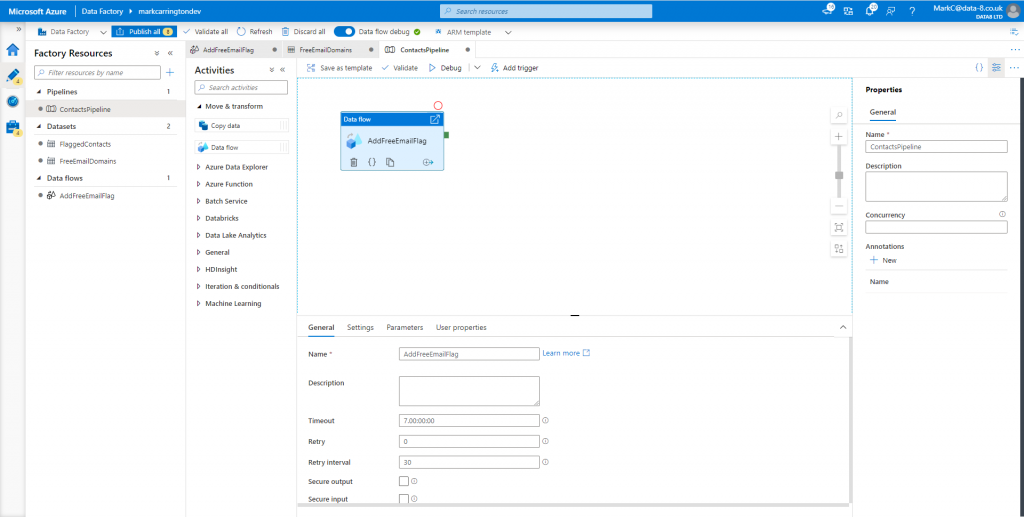The image size is (1024, 517).
Task: Collapse Factory Resources panel with double chevron
Action: click(170, 54)
